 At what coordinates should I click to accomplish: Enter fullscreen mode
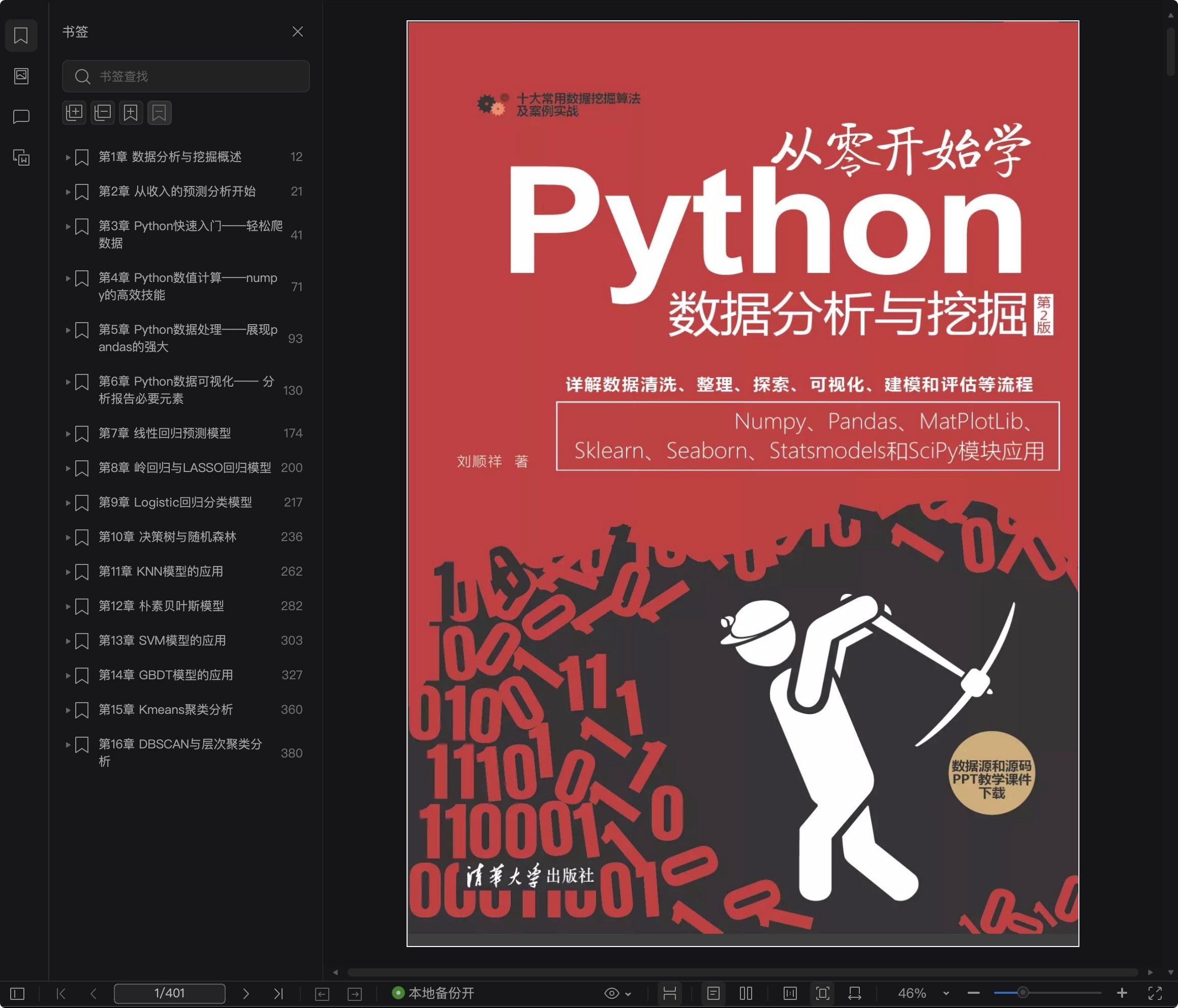click(x=1155, y=993)
